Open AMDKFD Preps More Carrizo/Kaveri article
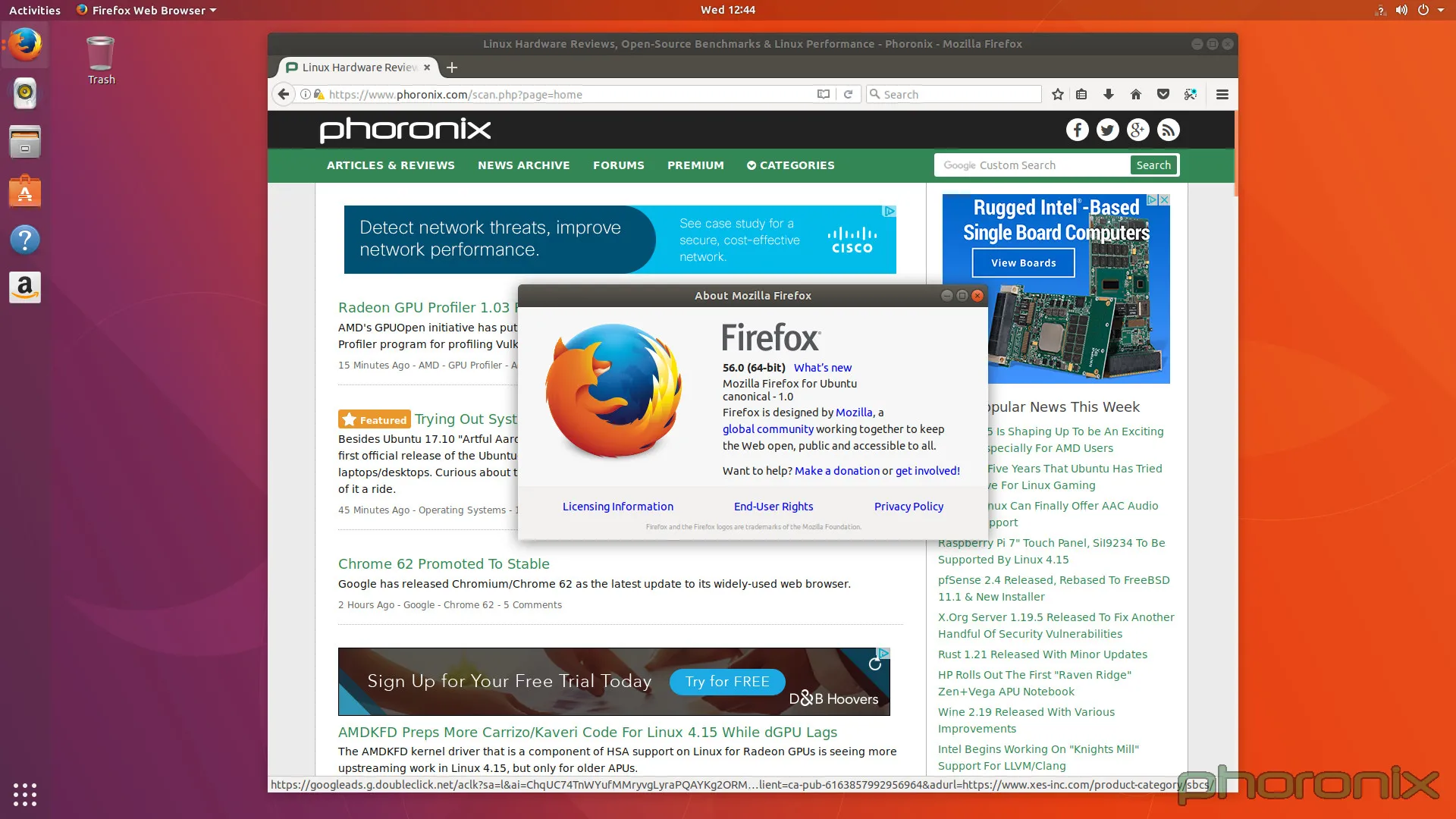 pyautogui.click(x=587, y=733)
